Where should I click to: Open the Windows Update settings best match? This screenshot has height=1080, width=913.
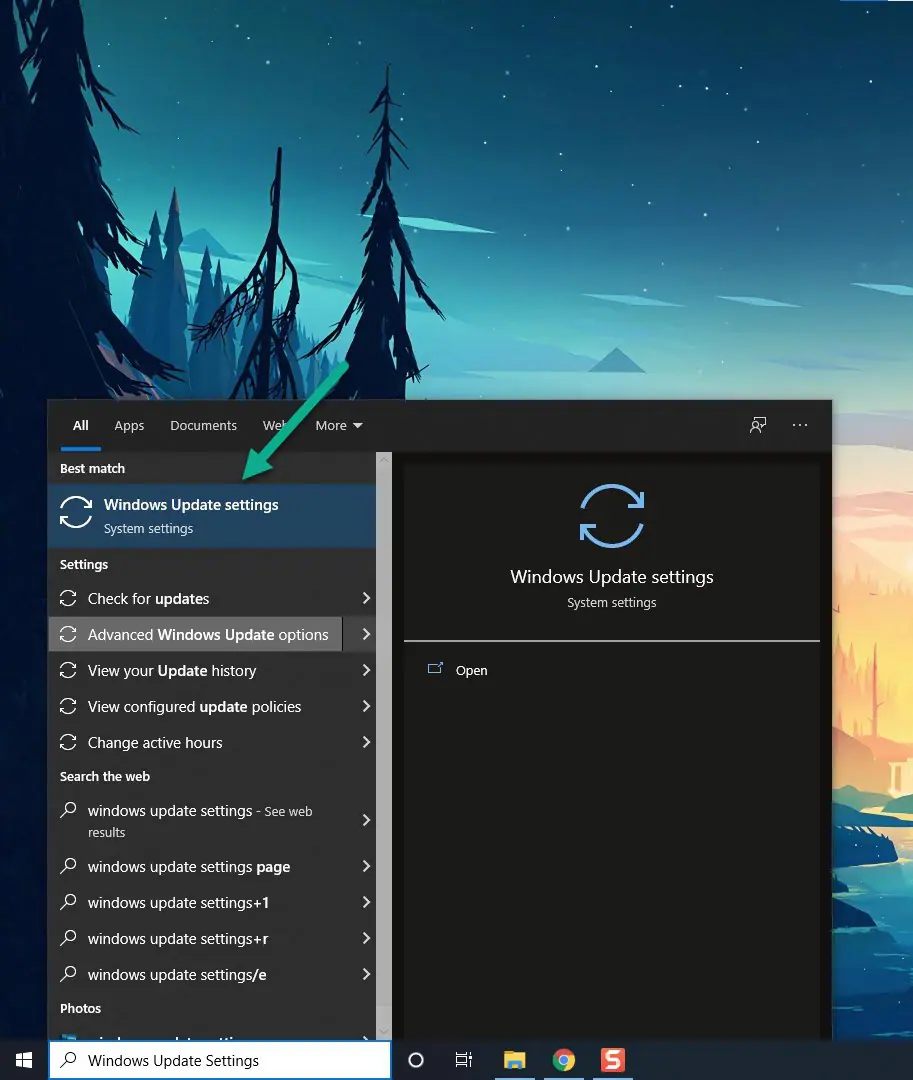[x=212, y=516]
